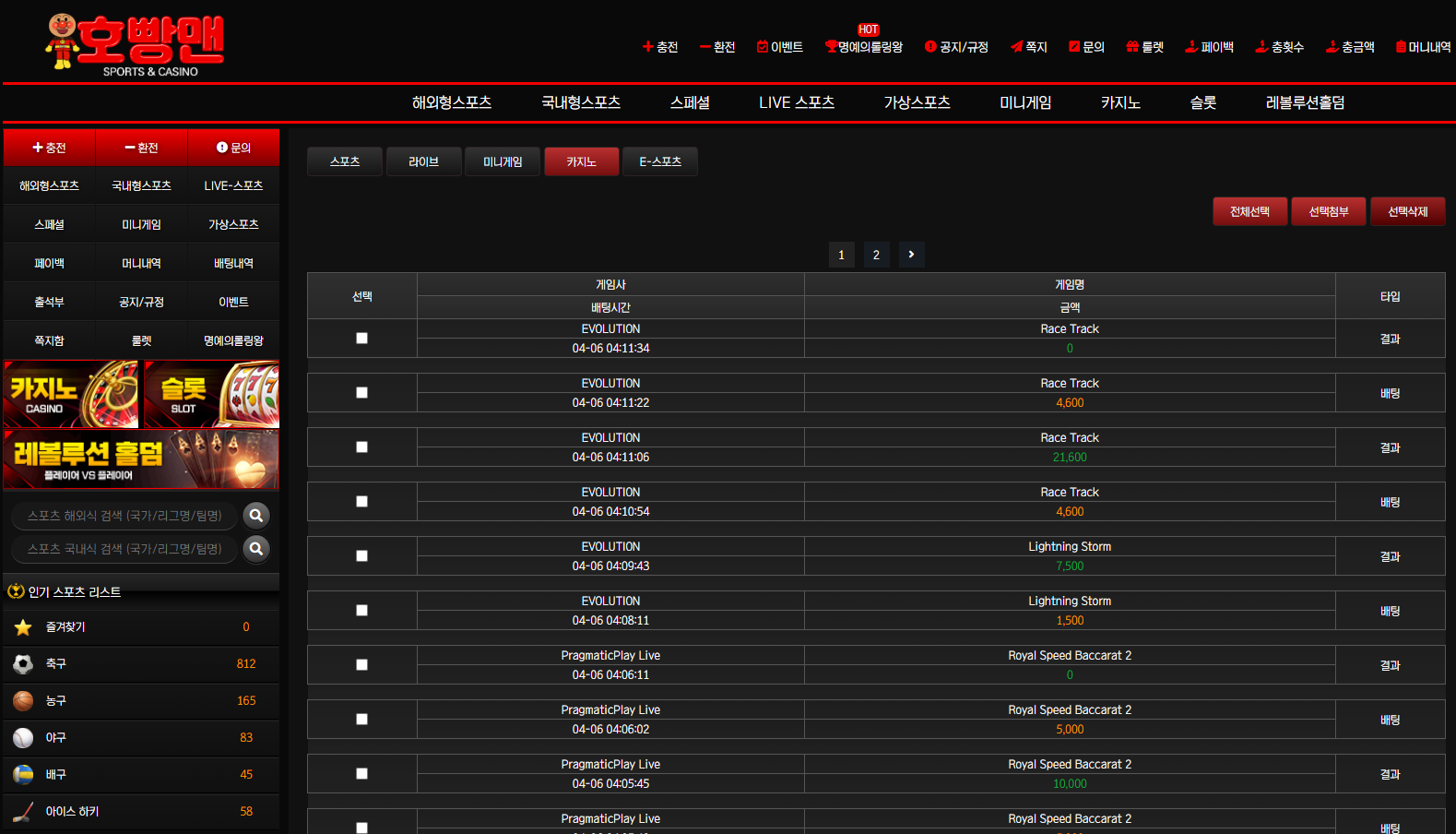Select the soccer ball icon in sports list

pos(23,664)
